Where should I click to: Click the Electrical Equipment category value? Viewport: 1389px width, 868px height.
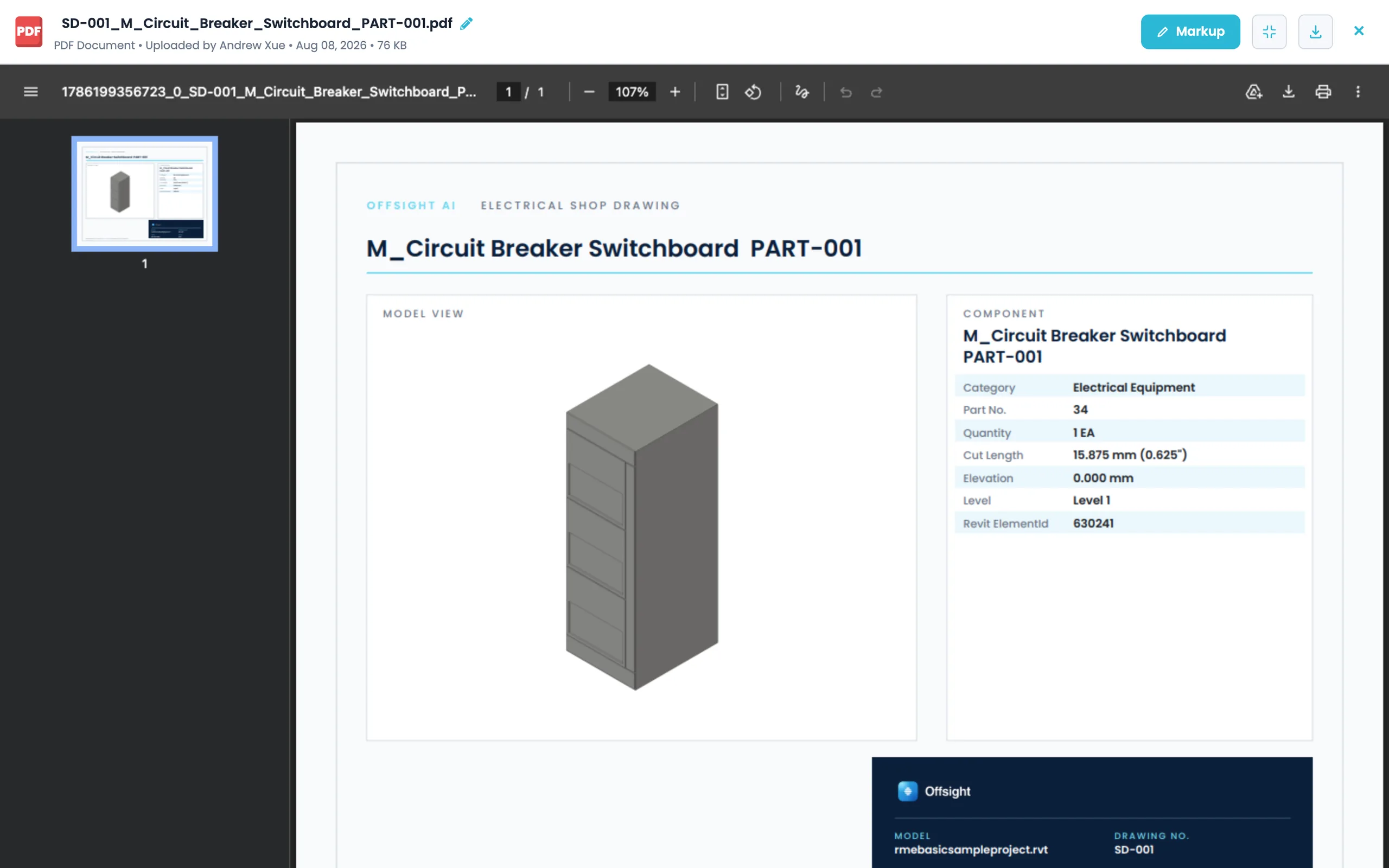click(x=1133, y=387)
